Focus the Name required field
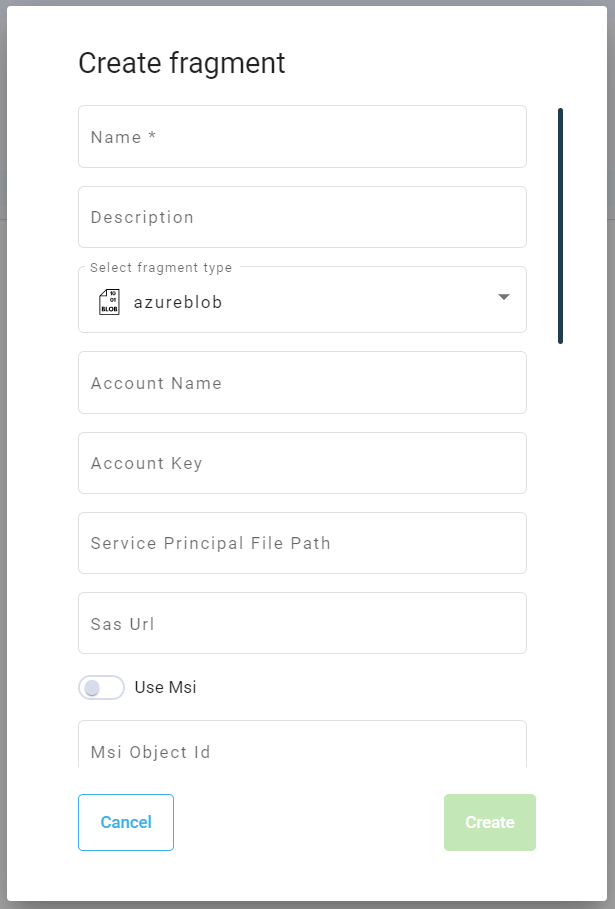 [302, 137]
